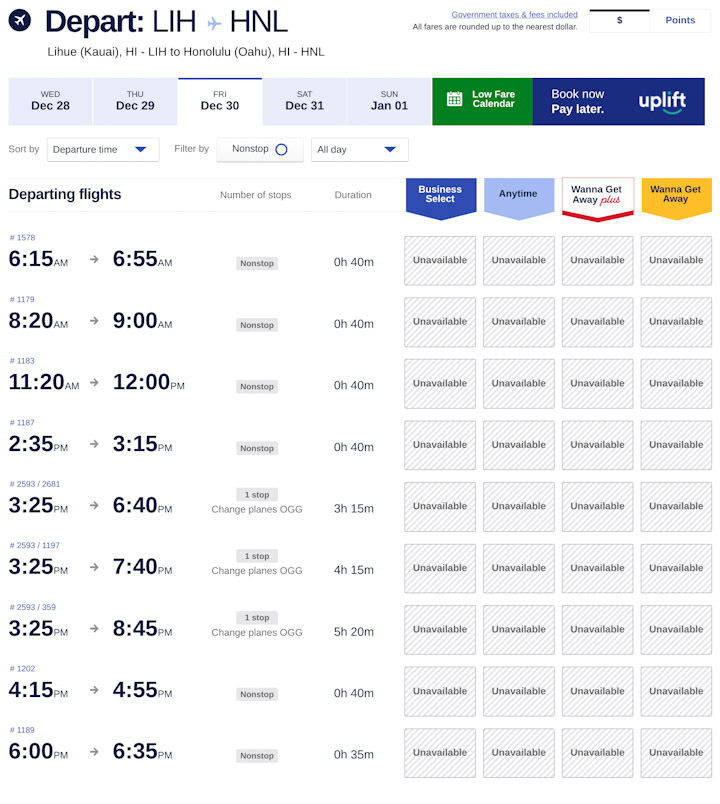720x804 pixels.
Task: Select the THU Dec 29 date tab
Action: click(135, 102)
